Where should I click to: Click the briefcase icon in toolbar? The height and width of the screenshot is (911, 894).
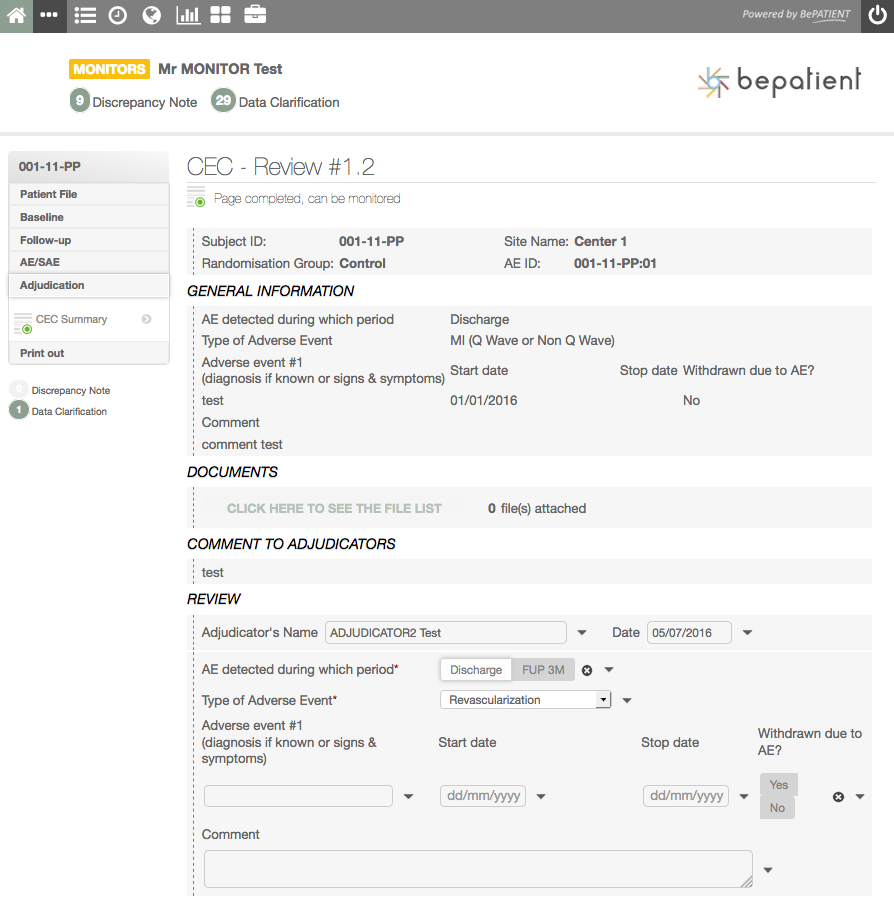point(255,16)
